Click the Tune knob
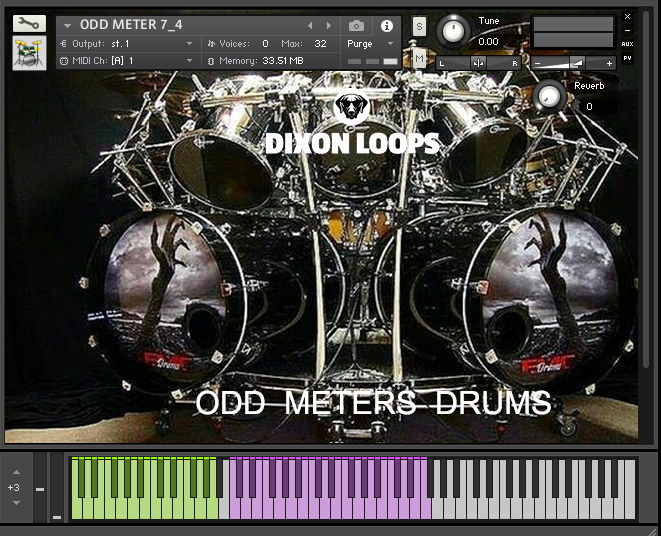This screenshot has height=536, width=661. click(x=454, y=30)
